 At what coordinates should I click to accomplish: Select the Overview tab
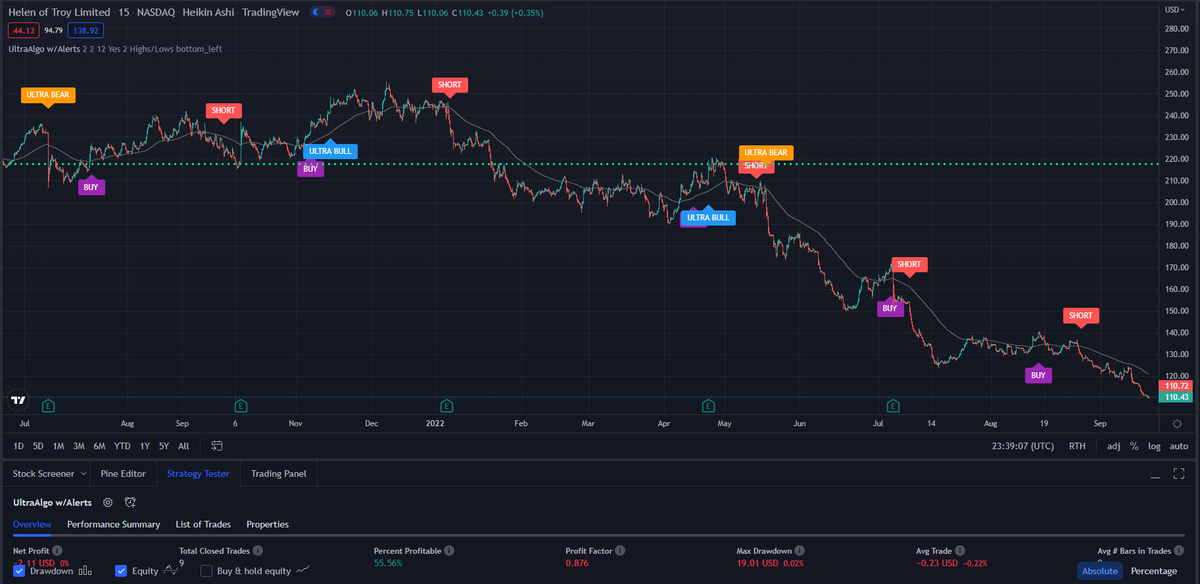coord(32,524)
